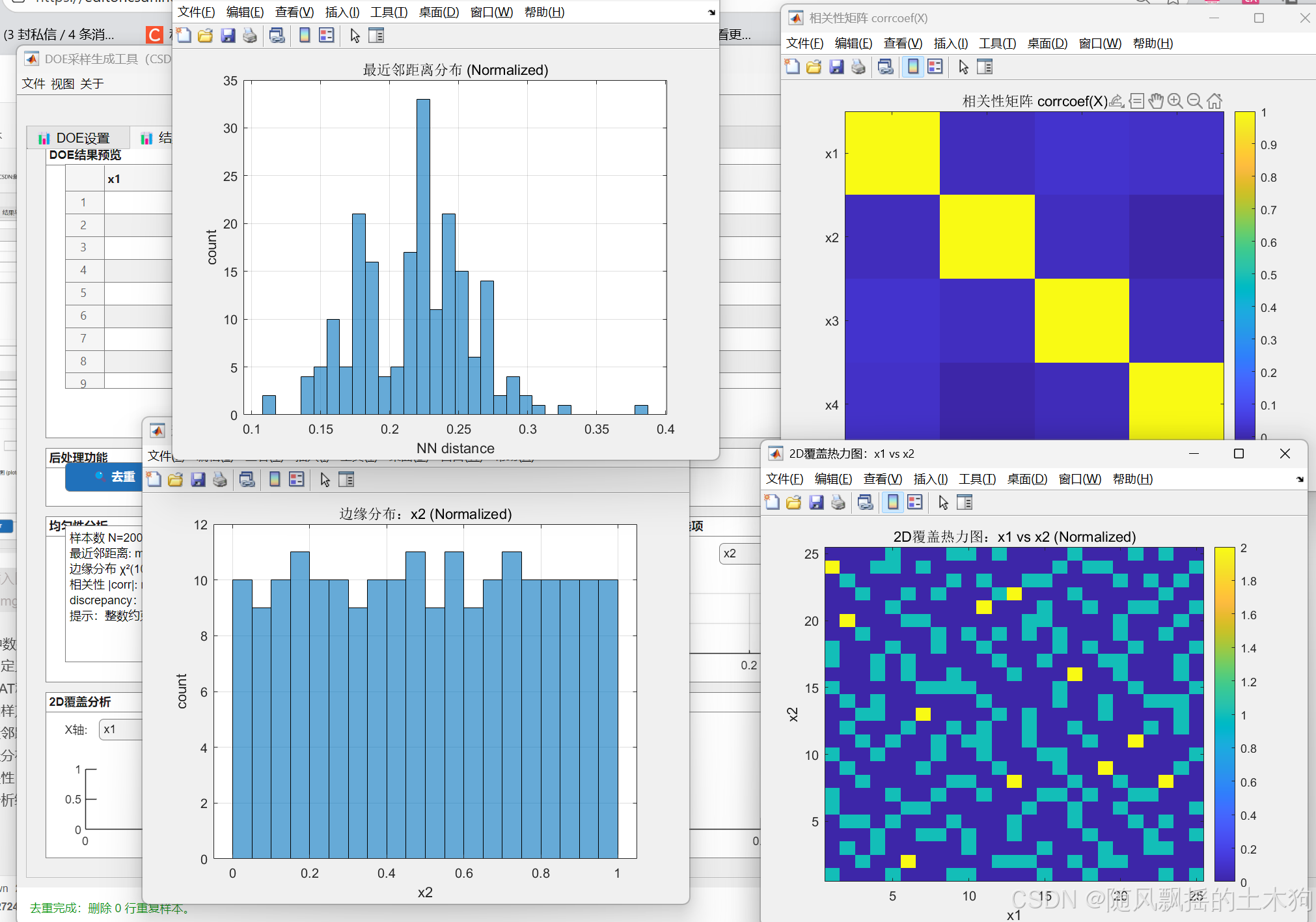Toggle Insert Colorbar in corrcoef window toolbar
This screenshot has width=1316, height=922.
[x=913, y=67]
